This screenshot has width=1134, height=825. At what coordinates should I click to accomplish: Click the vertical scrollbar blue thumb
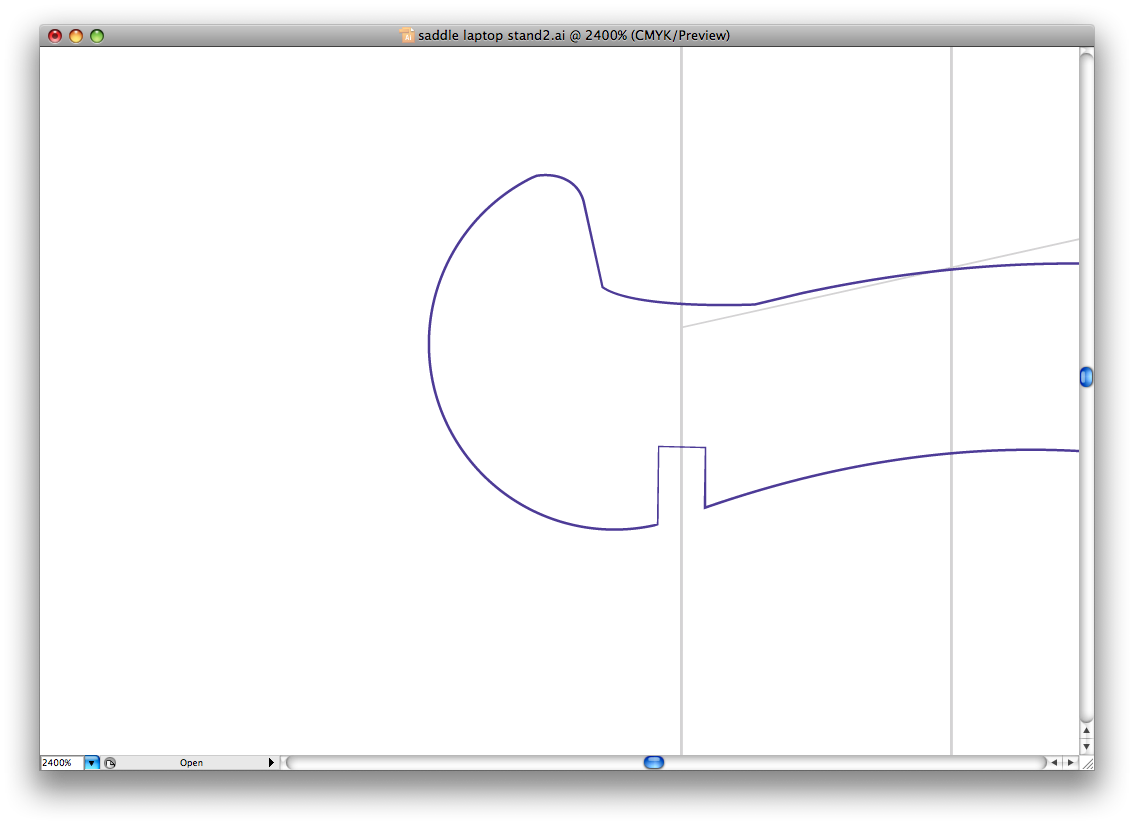(1086, 377)
